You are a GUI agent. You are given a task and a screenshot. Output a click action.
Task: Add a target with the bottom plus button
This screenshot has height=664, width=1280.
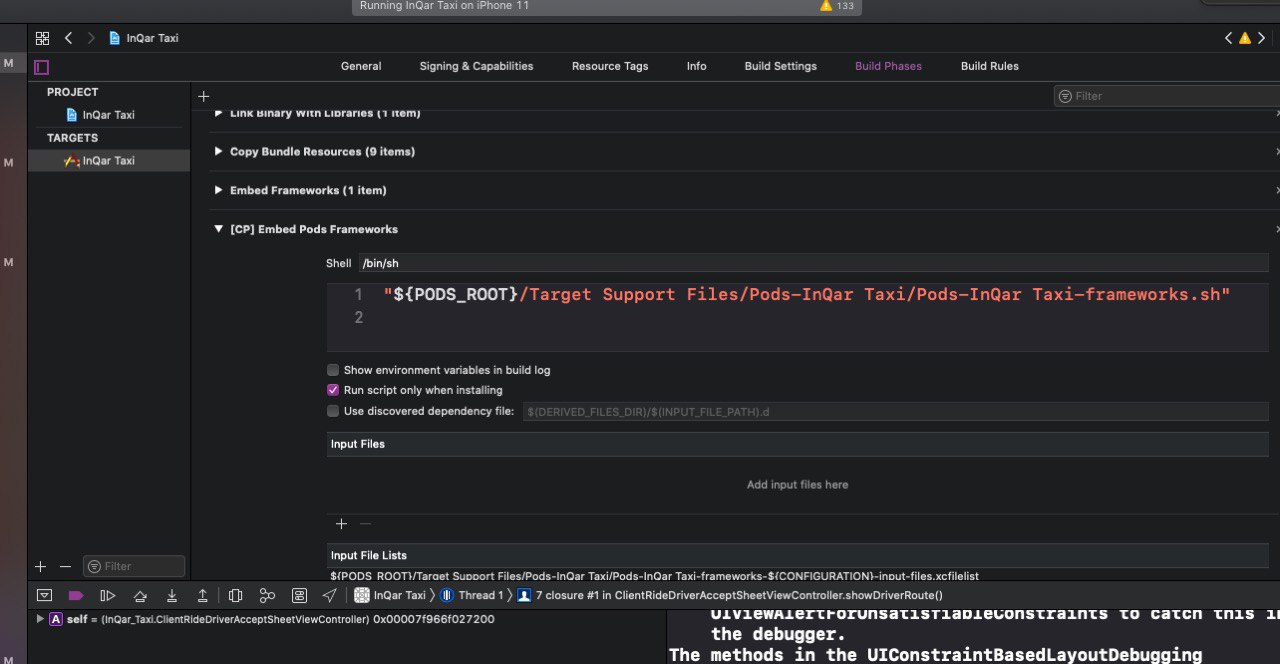click(x=41, y=566)
